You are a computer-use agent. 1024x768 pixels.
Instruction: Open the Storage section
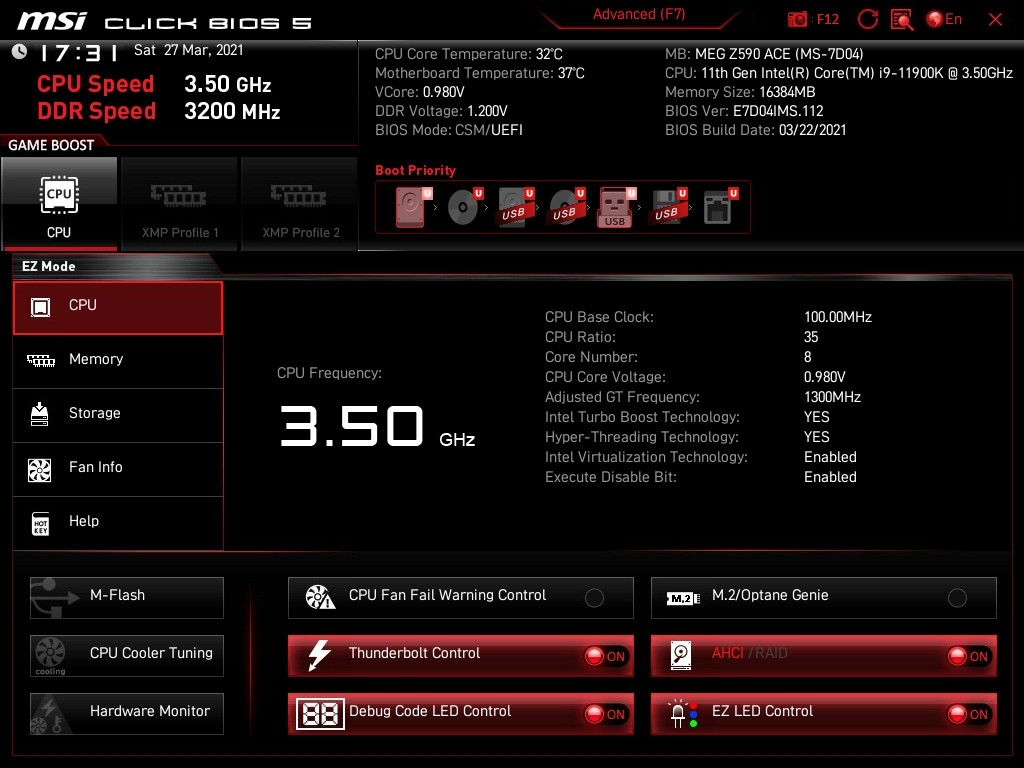pos(118,415)
